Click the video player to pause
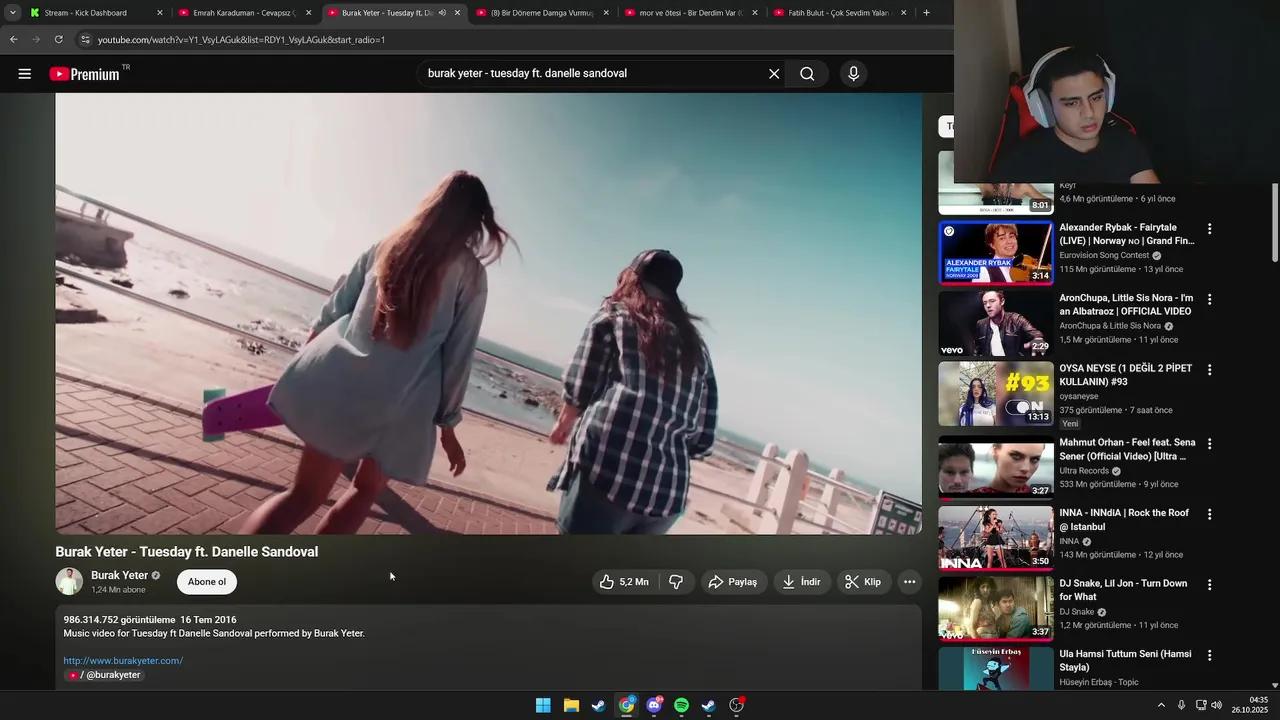 pyautogui.click(x=488, y=314)
